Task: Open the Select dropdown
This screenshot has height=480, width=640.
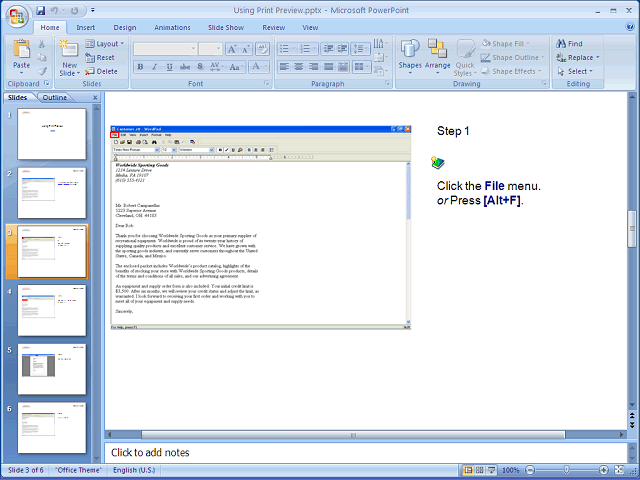Action: (x=575, y=71)
